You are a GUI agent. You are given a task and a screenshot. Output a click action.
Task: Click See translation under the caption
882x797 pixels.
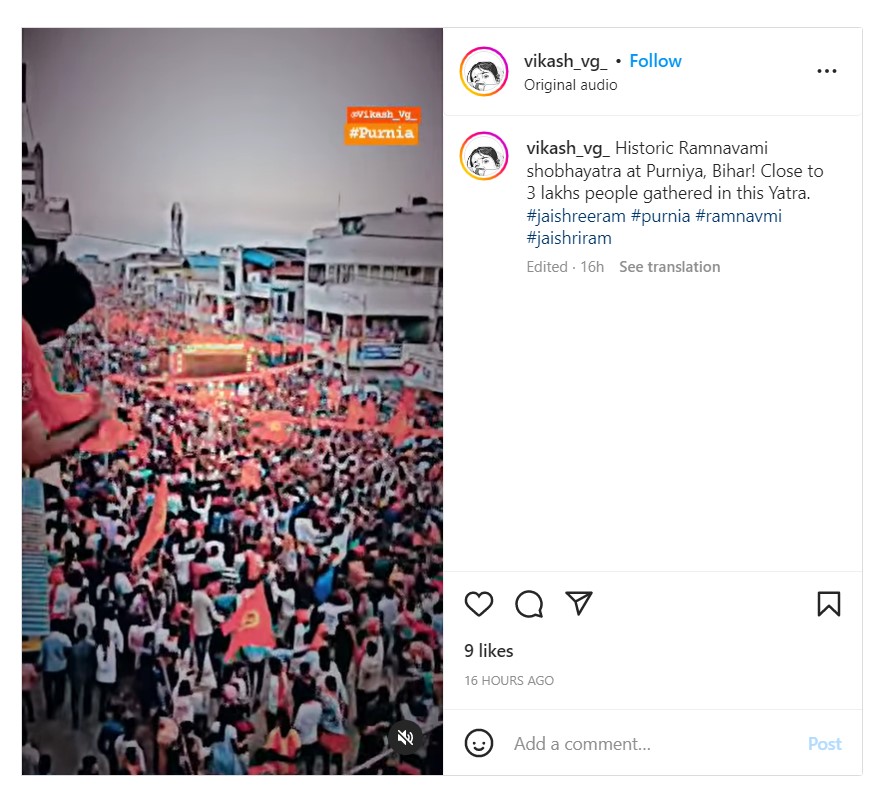669,267
